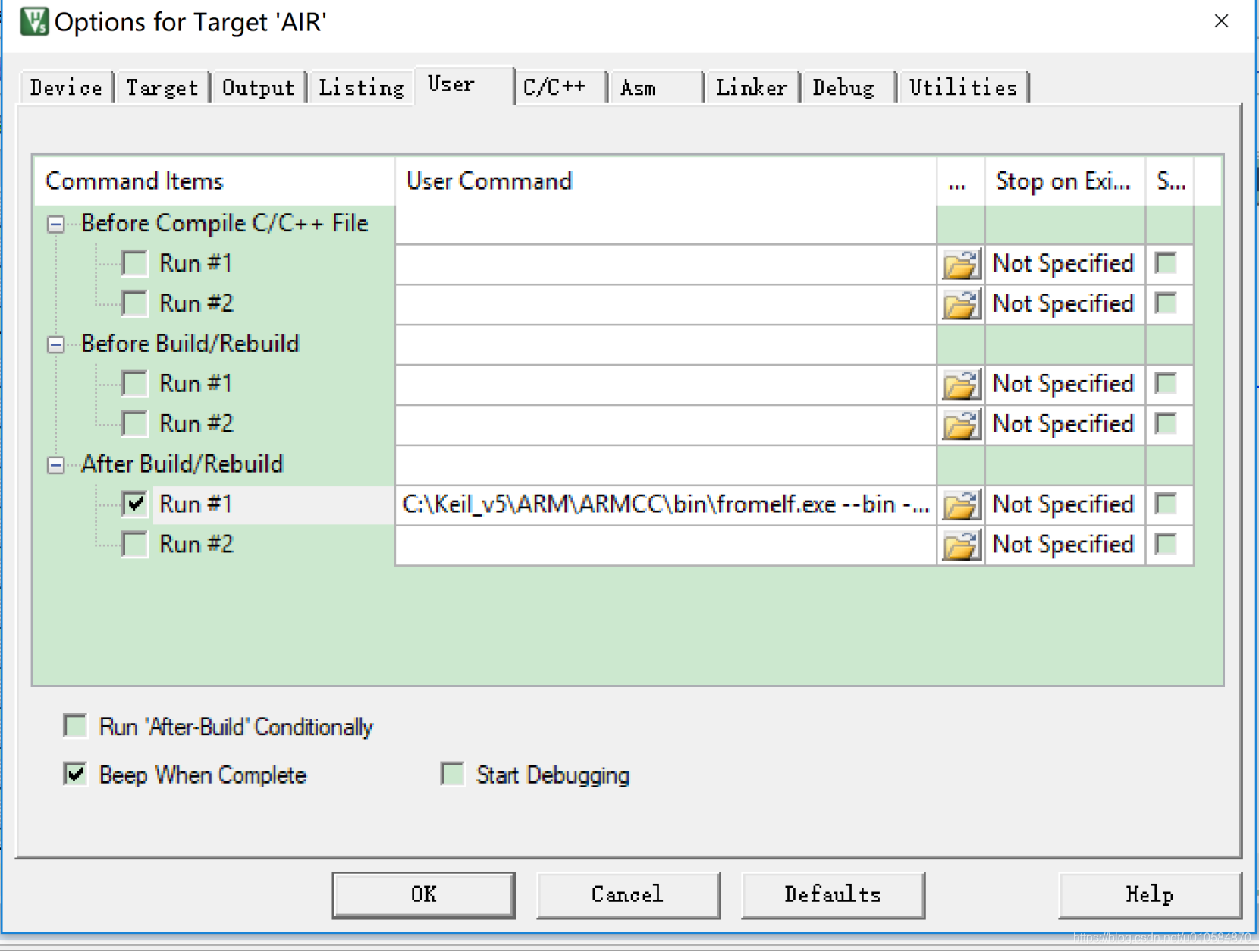Viewport: 1259px width, 952px height.
Task: Enable Run #2 under Before Compile C/C++ File
Action: pos(134,303)
